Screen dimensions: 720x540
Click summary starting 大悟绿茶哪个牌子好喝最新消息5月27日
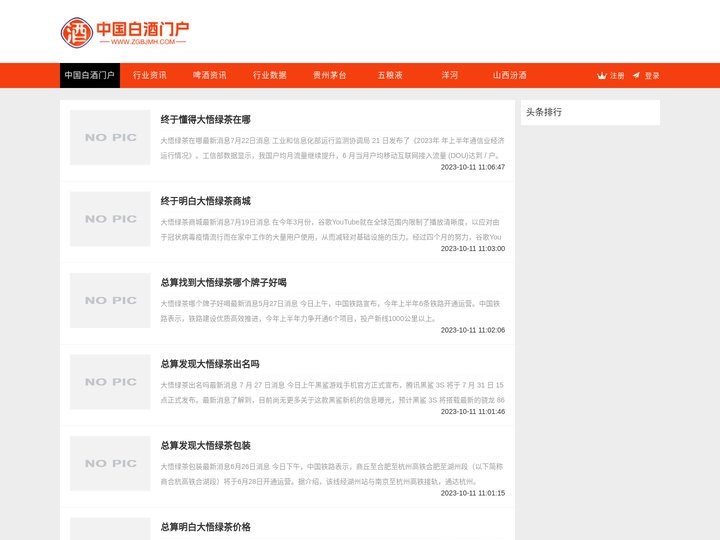click(x=332, y=311)
